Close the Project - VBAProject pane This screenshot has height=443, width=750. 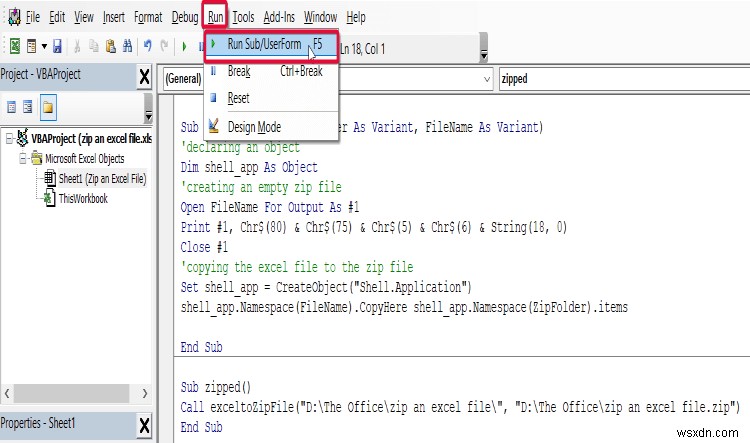coord(144,77)
